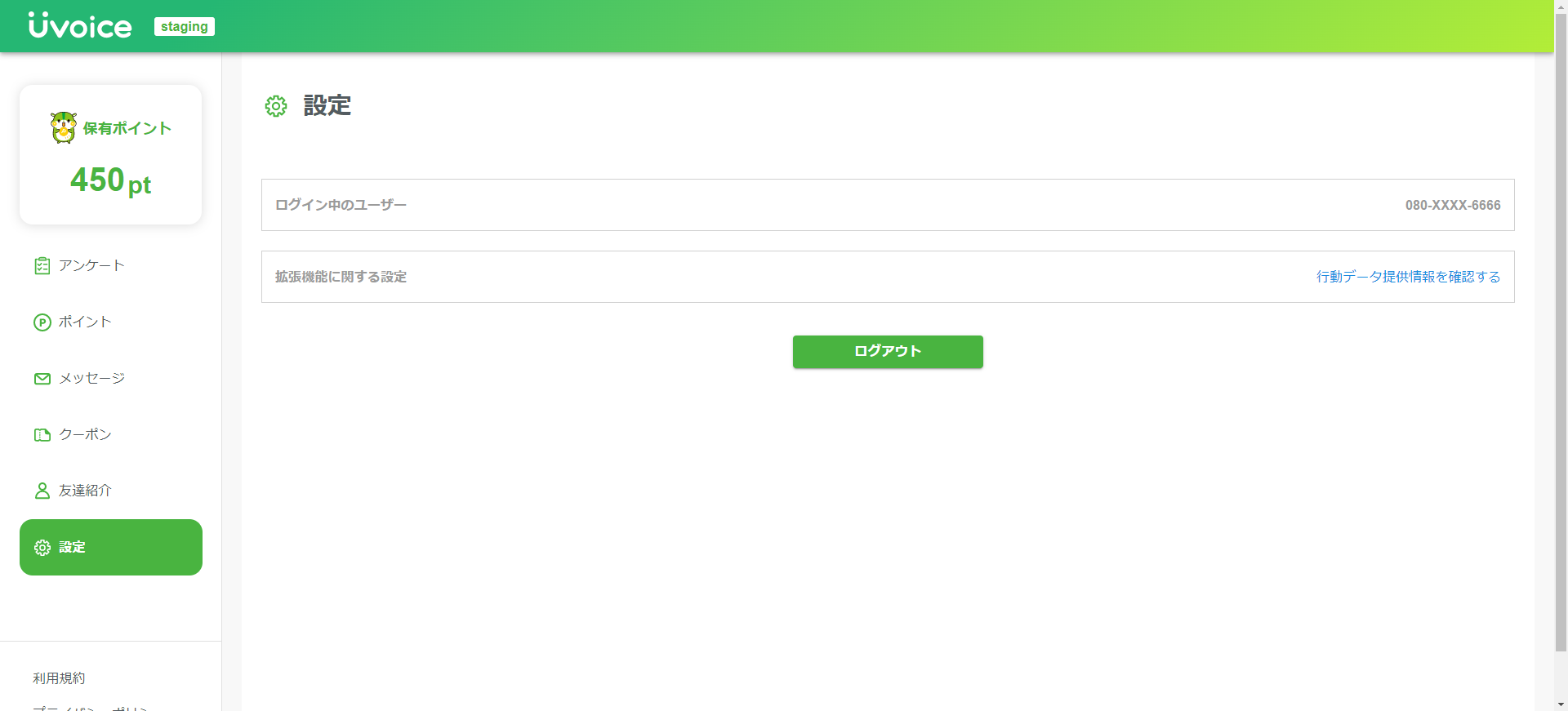
Task: Click the ログイン中のユーザー label
Action: [x=341, y=205]
